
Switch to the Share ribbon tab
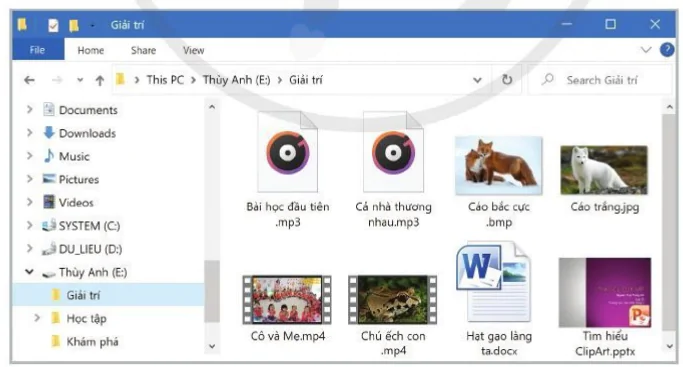coord(143,51)
